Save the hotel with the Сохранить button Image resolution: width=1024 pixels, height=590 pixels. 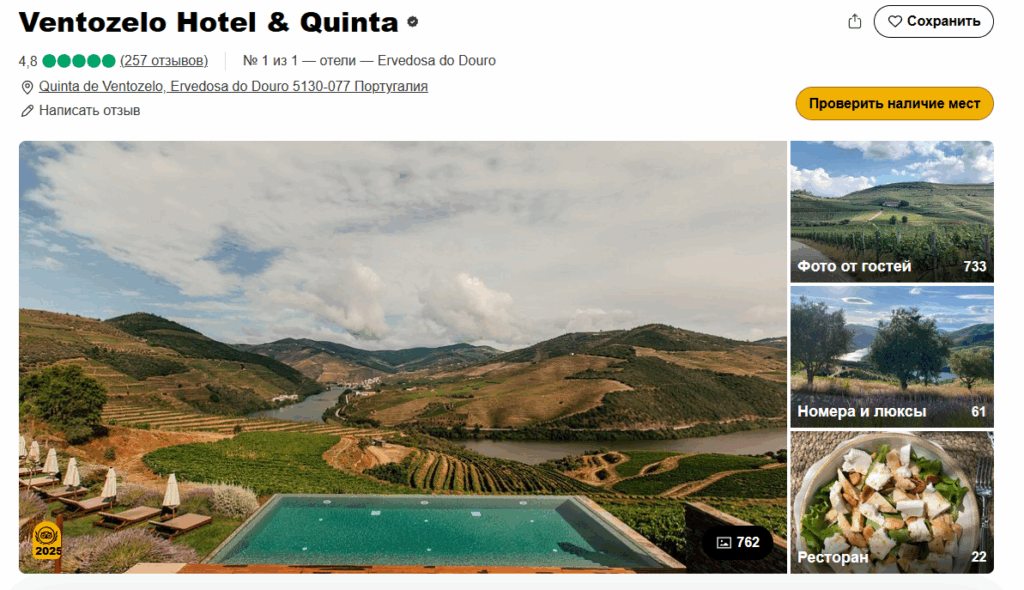tap(933, 22)
